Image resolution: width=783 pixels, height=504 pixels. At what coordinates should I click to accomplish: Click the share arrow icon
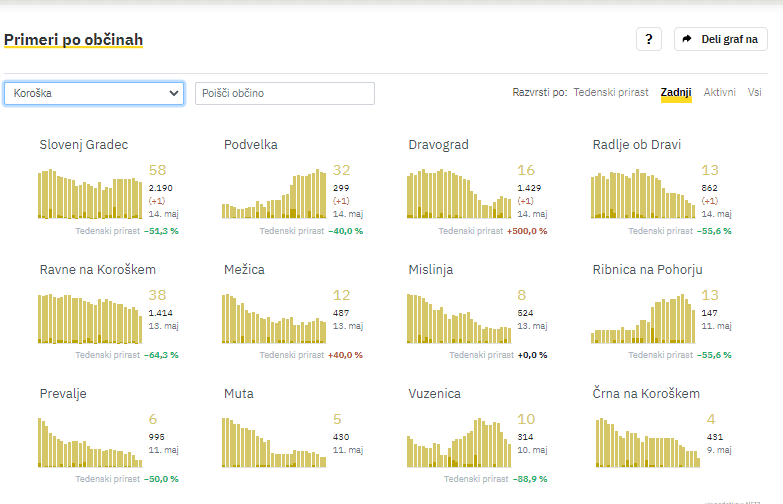(x=687, y=39)
